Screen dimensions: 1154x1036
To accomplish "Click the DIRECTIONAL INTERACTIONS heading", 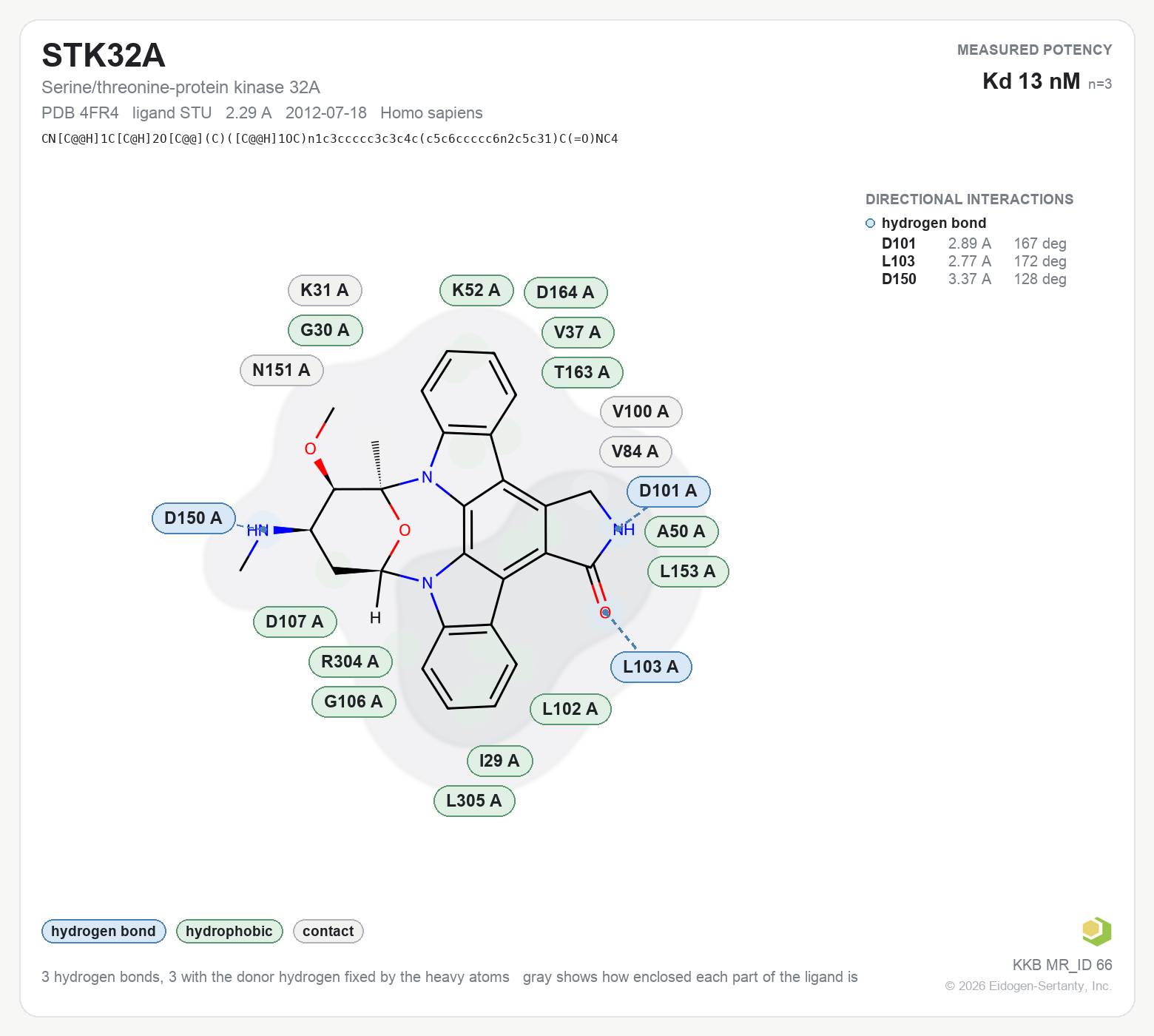I will coord(969,199).
